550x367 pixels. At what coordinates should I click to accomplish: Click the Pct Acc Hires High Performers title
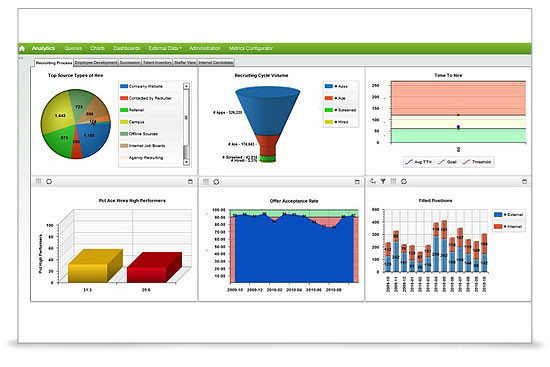click(132, 201)
